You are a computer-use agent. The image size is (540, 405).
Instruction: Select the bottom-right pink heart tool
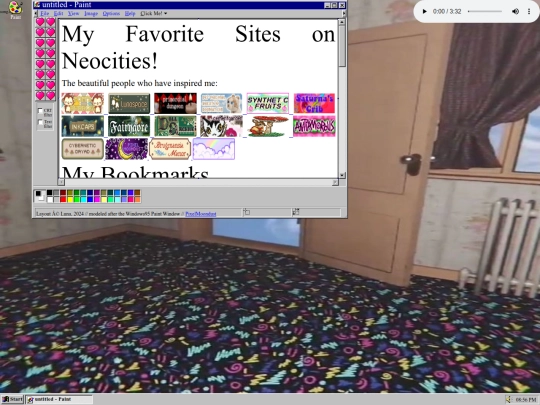(x=51, y=95)
